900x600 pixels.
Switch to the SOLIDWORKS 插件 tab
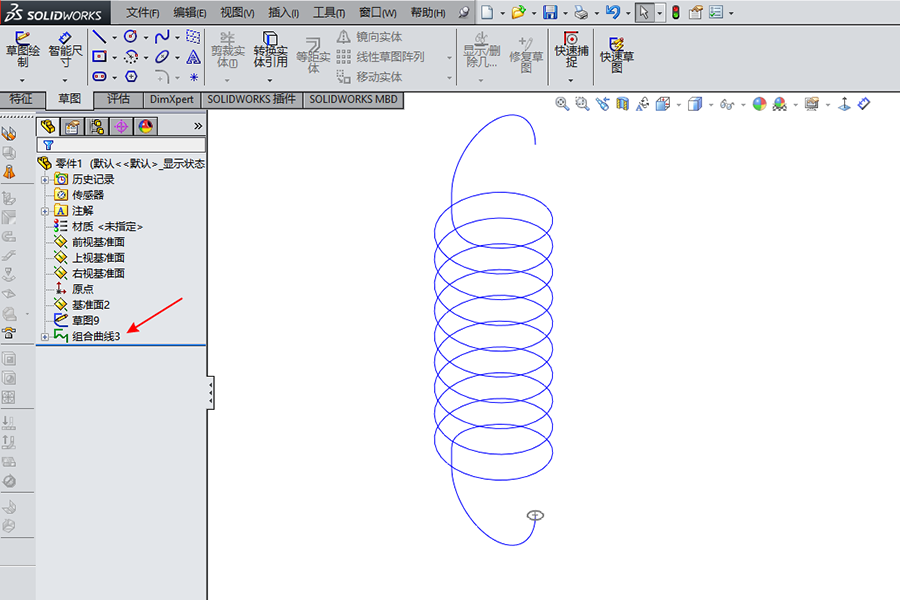251,99
